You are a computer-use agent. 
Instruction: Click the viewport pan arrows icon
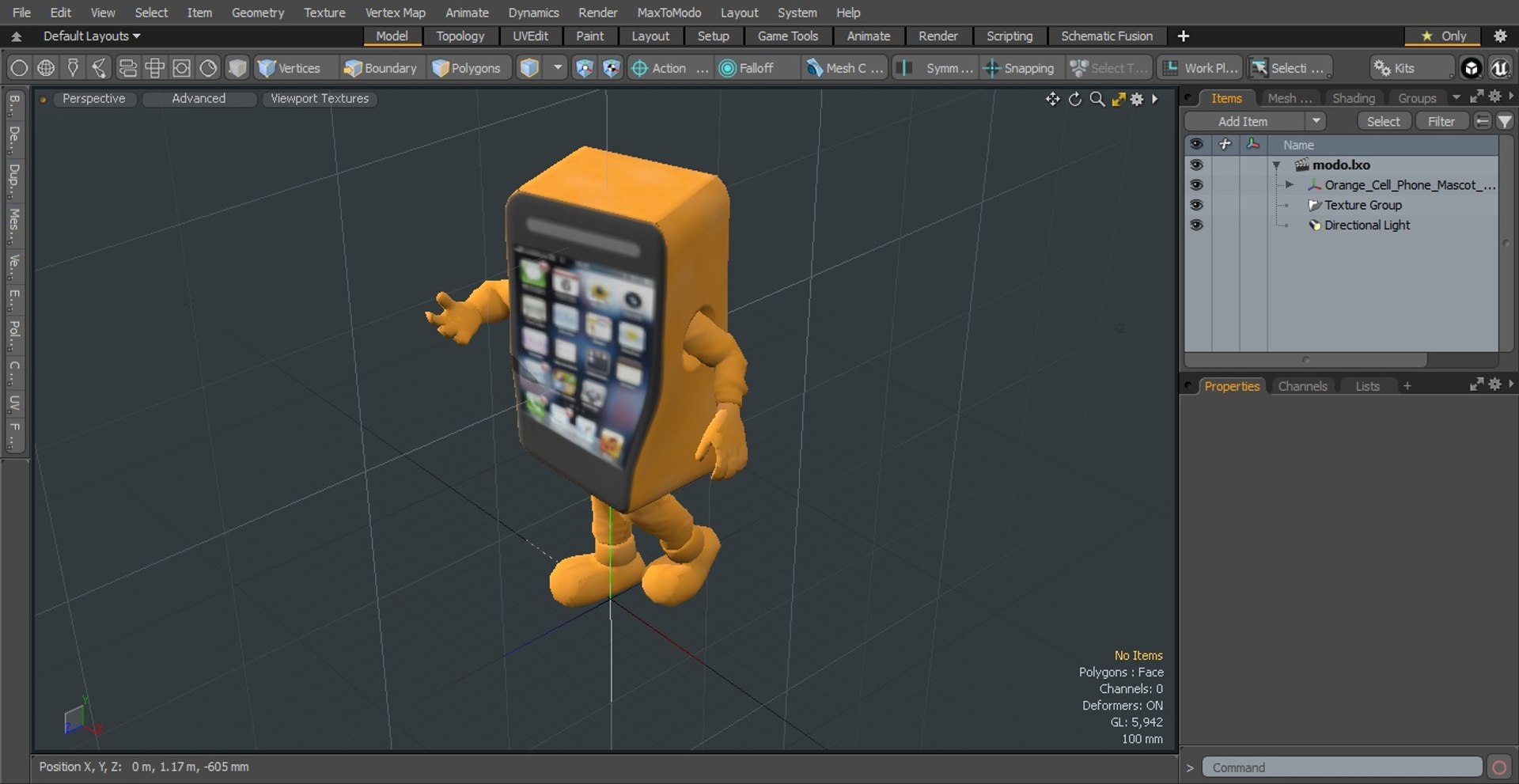tap(1052, 99)
